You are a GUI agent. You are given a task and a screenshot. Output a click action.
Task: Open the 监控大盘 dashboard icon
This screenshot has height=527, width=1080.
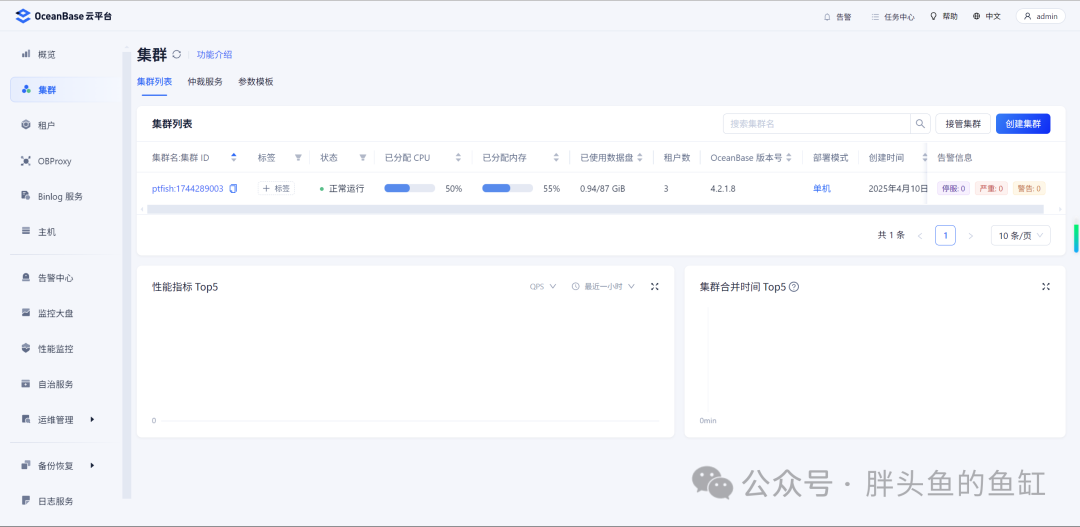(x=26, y=313)
